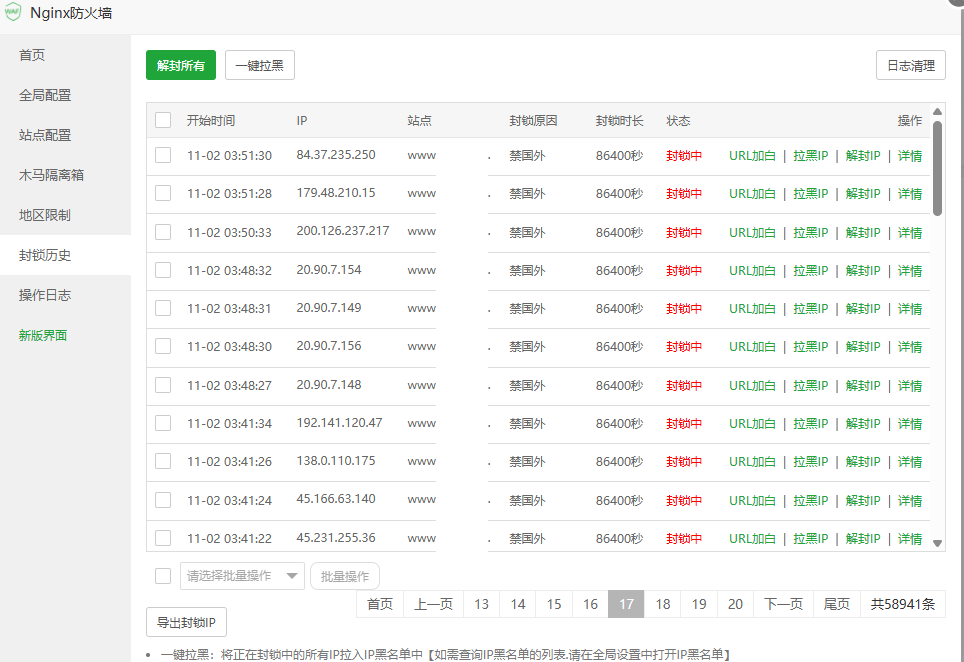The width and height of the screenshot is (964, 662).
Task: Tick the select-all checkbox in table header
Action: (x=163, y=121)
